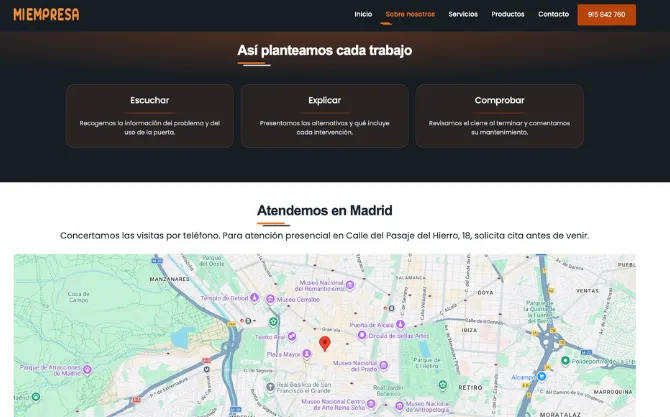Click the MARROQUINA label on map
This screenshot has width=670, height=417.
tap(613, 392)
